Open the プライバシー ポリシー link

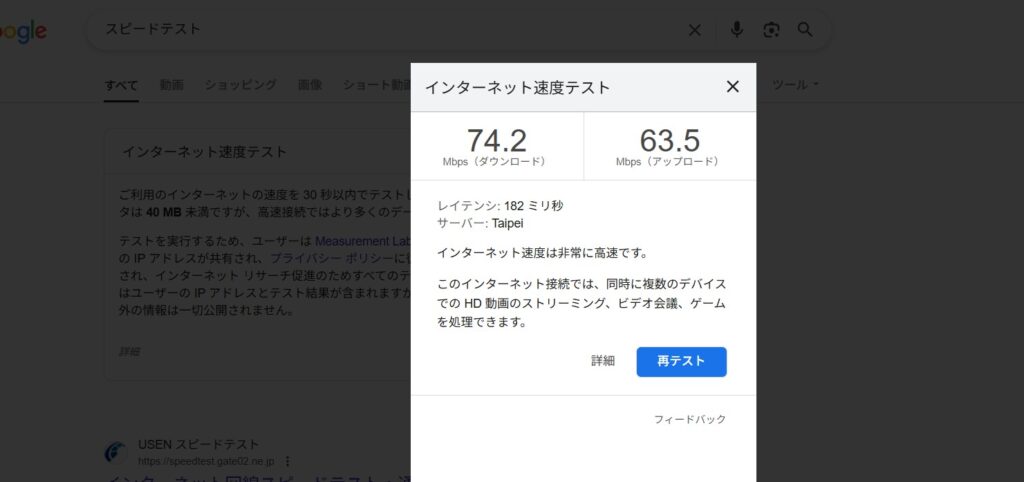pos(332,258)
